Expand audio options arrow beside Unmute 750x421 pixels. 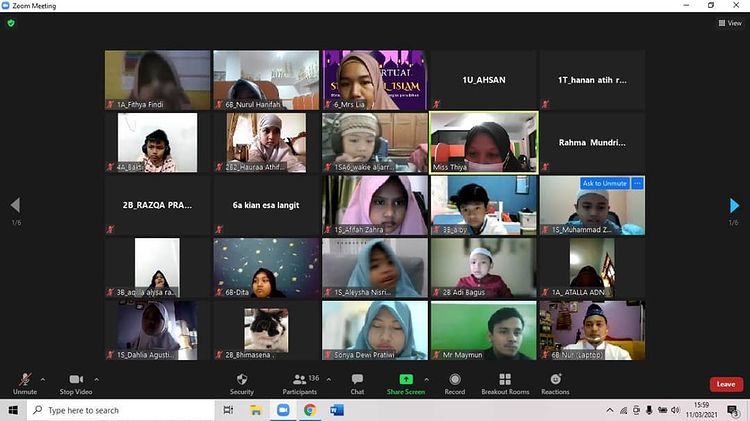(43, 379)
